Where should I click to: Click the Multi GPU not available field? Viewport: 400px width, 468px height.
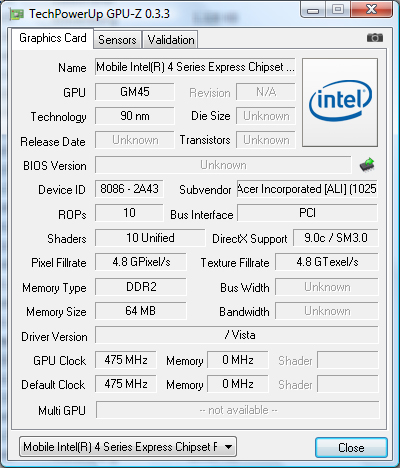238,410
